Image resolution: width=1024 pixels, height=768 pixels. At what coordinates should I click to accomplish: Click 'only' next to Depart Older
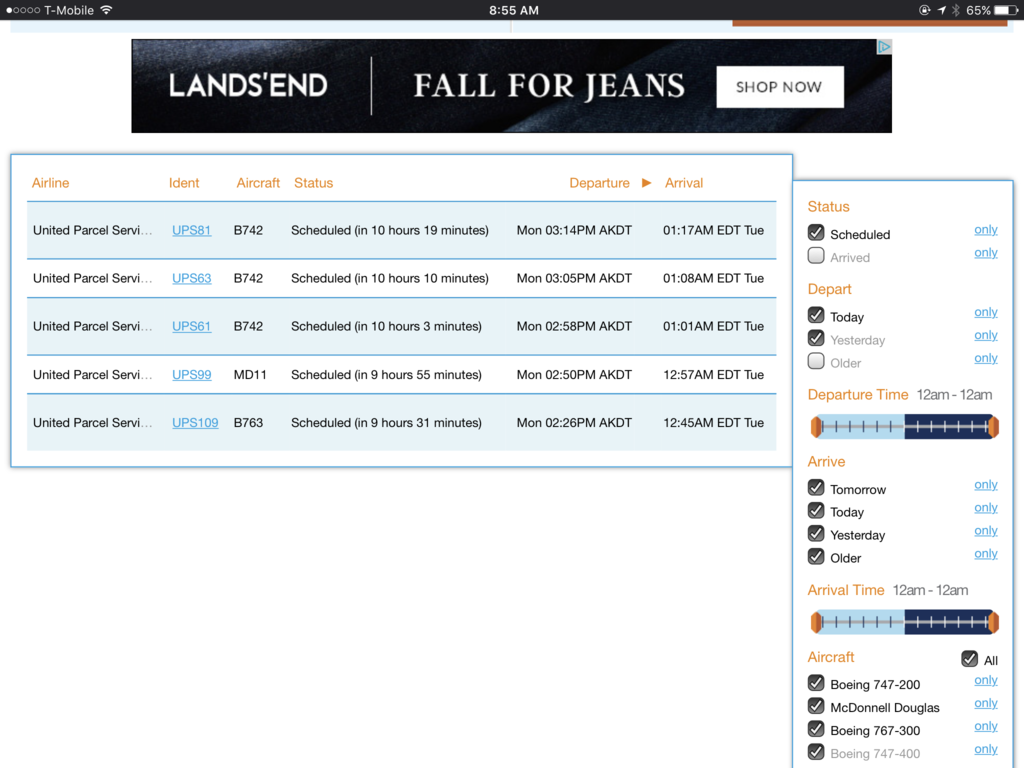tap(985, 358)
